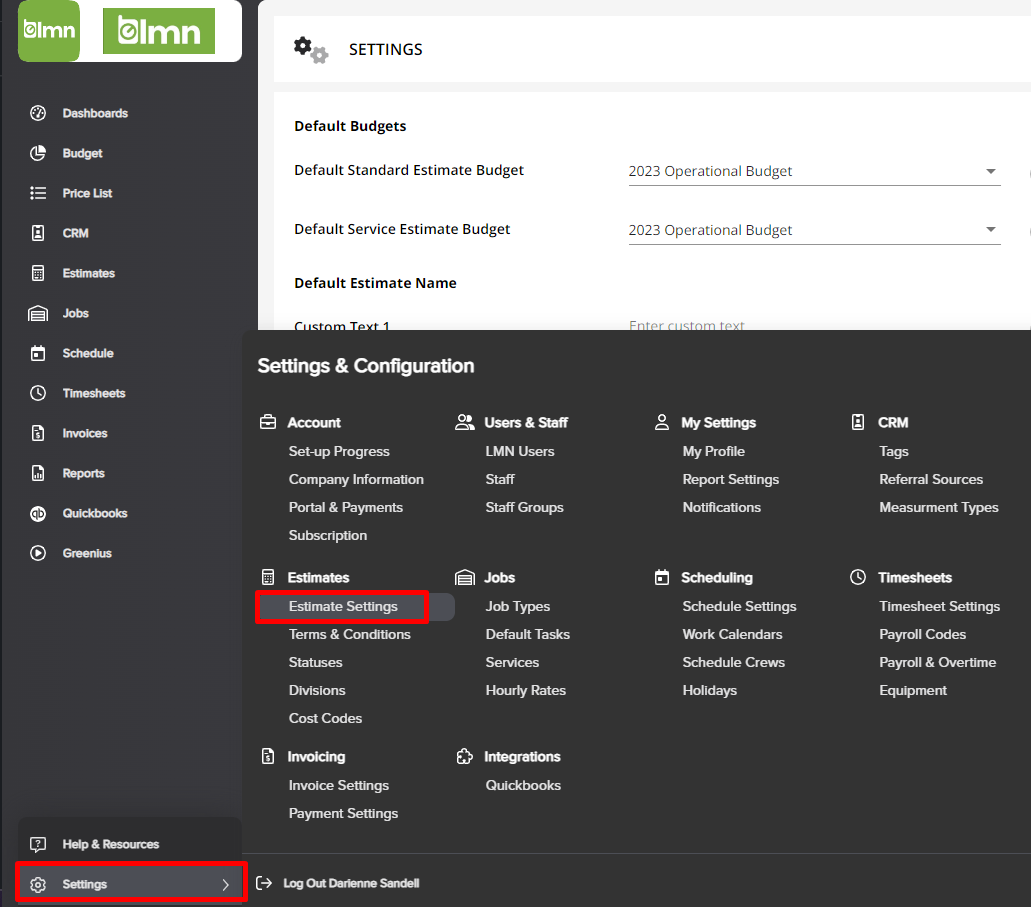Click the My Settings person icon
The height and width of the screenshot is (907, 1031).
pyautogui.click(x=662, y=422)
